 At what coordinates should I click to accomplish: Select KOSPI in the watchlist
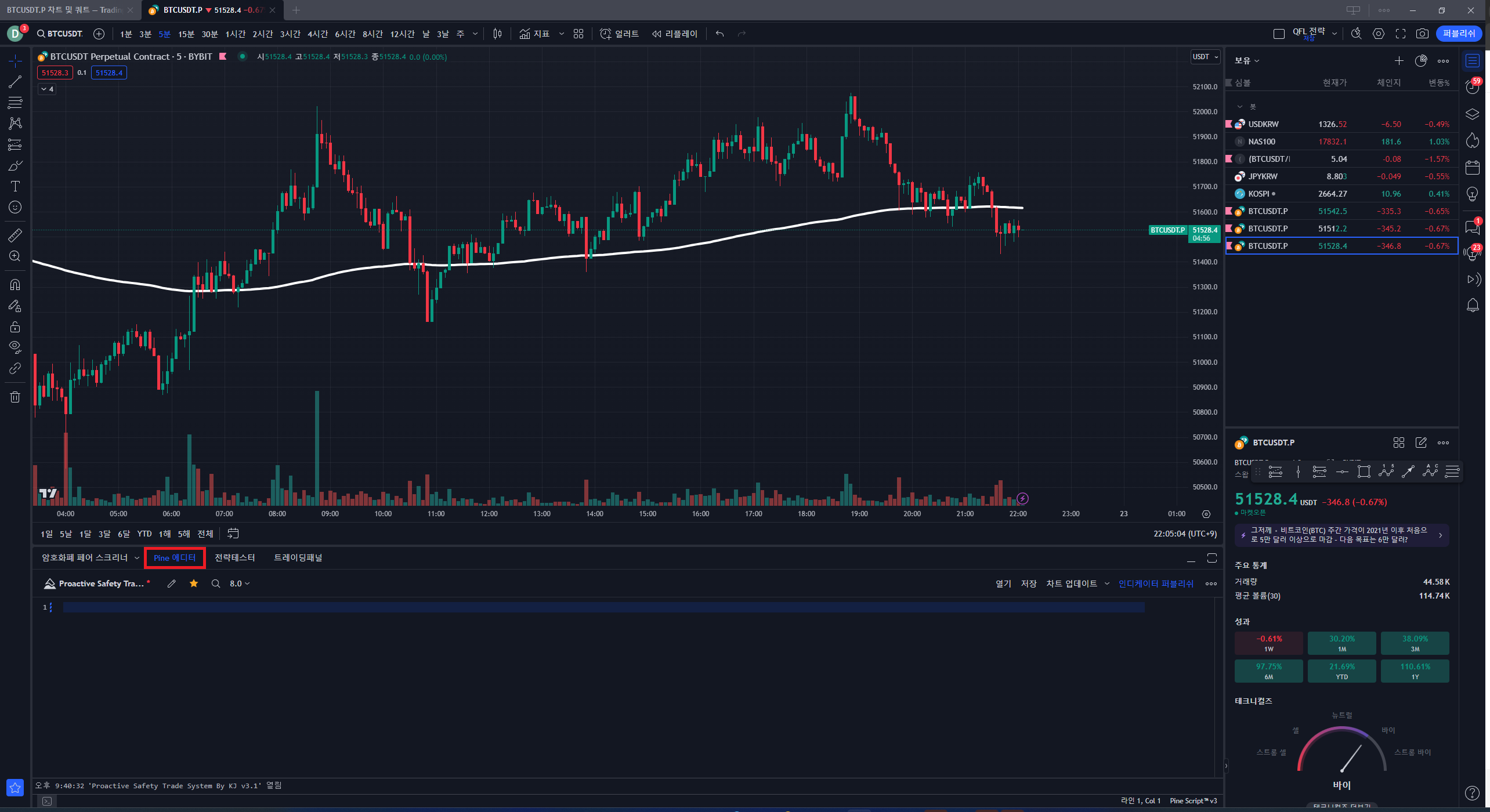[x=1341, y=194]
